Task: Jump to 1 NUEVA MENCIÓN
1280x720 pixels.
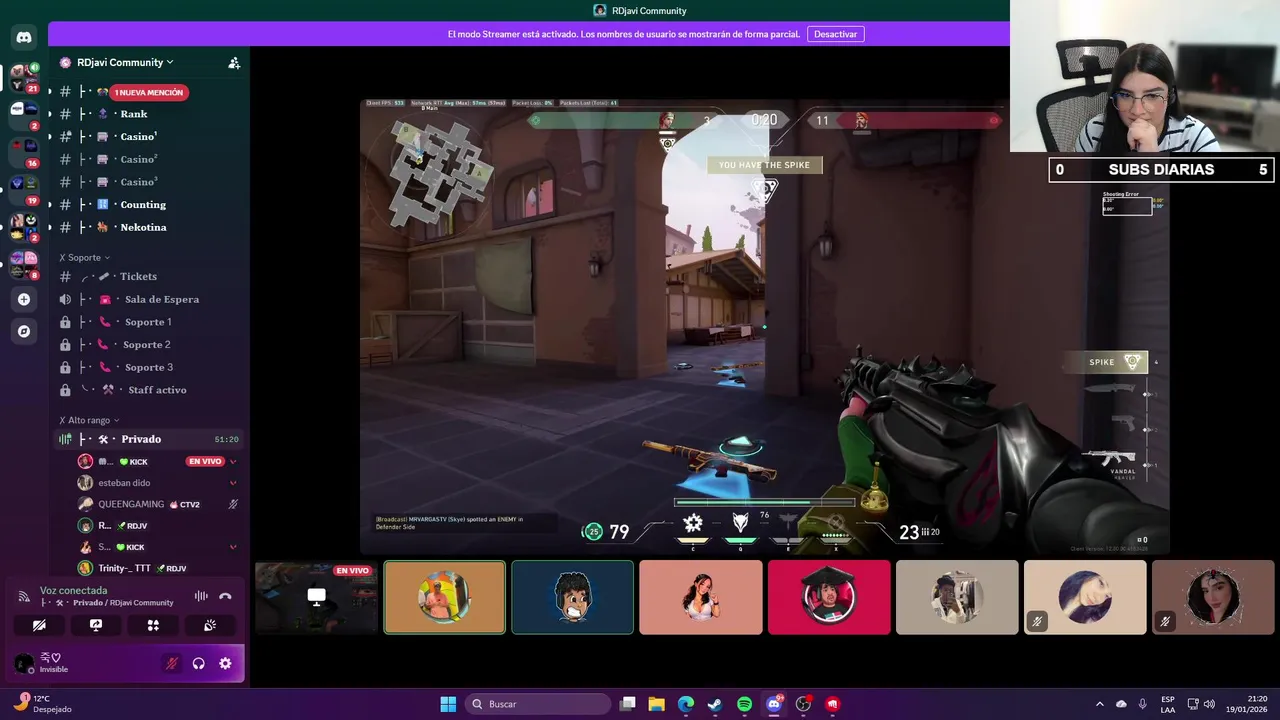Action: coord(149,92)
